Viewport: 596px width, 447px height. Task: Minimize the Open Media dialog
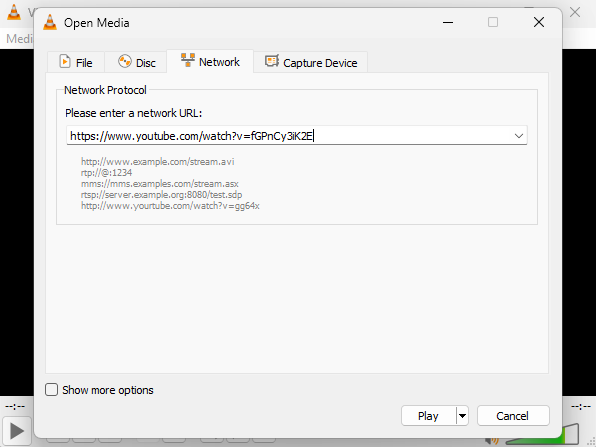click(448, 22)
